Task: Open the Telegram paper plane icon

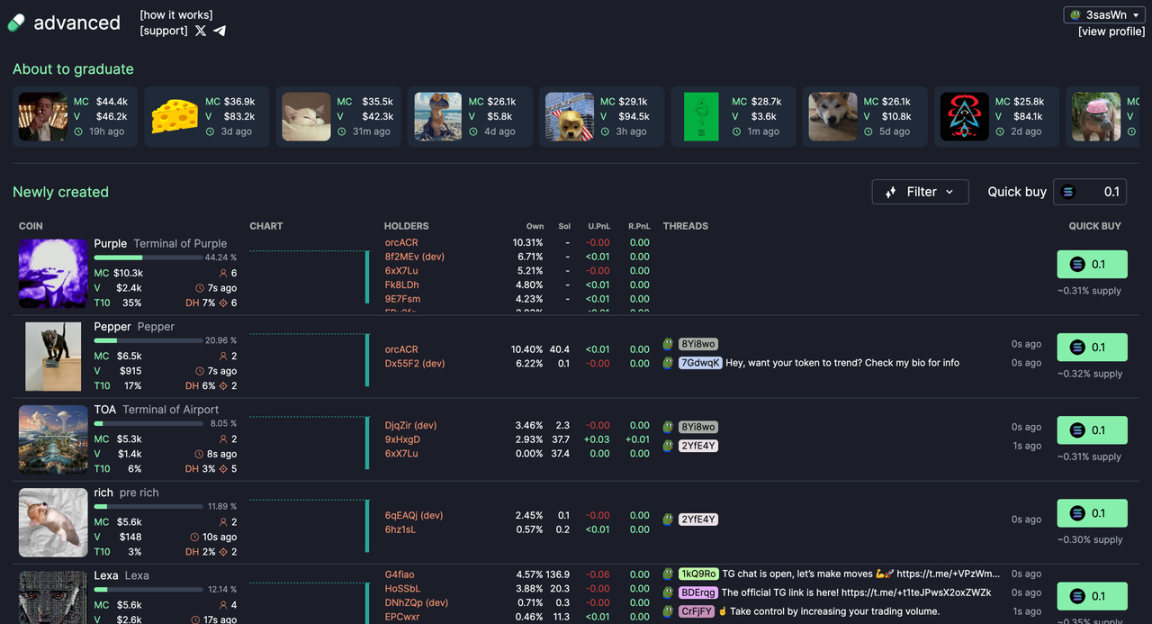Action: pyautogui.click(x=220, y=31)
